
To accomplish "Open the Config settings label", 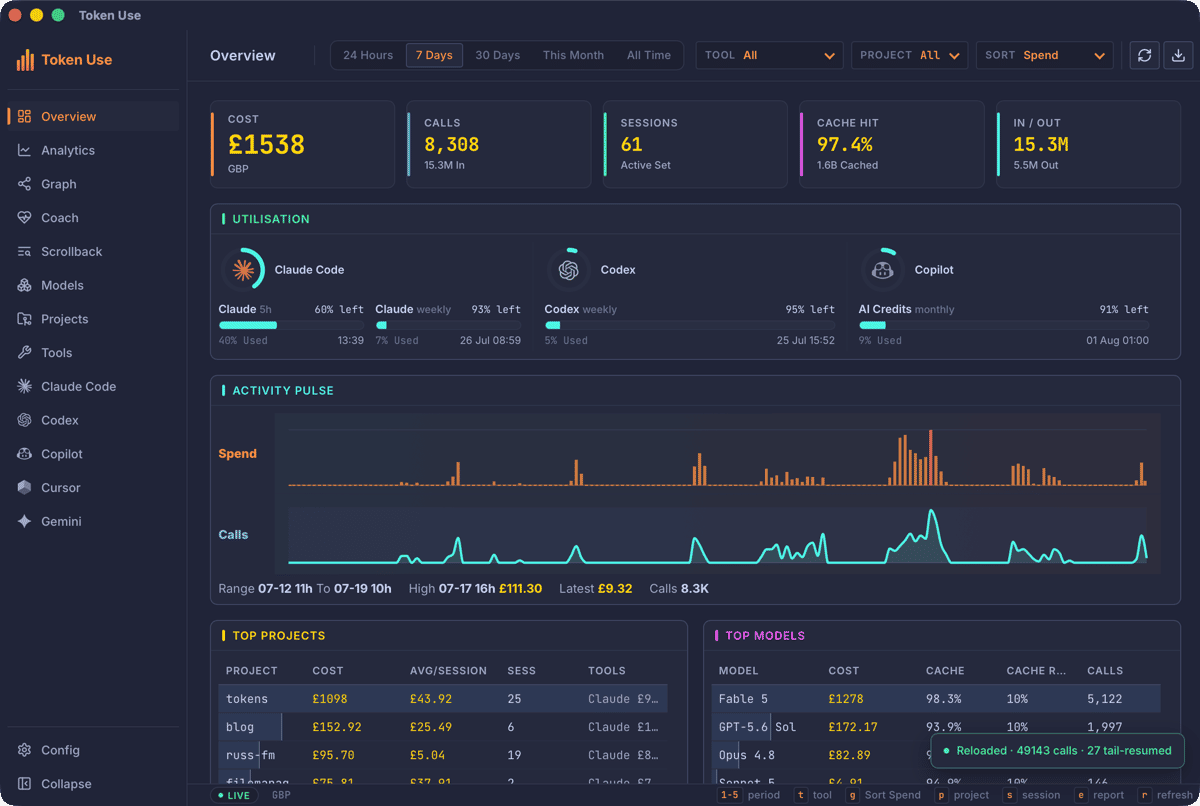I will tap(60, 750).
